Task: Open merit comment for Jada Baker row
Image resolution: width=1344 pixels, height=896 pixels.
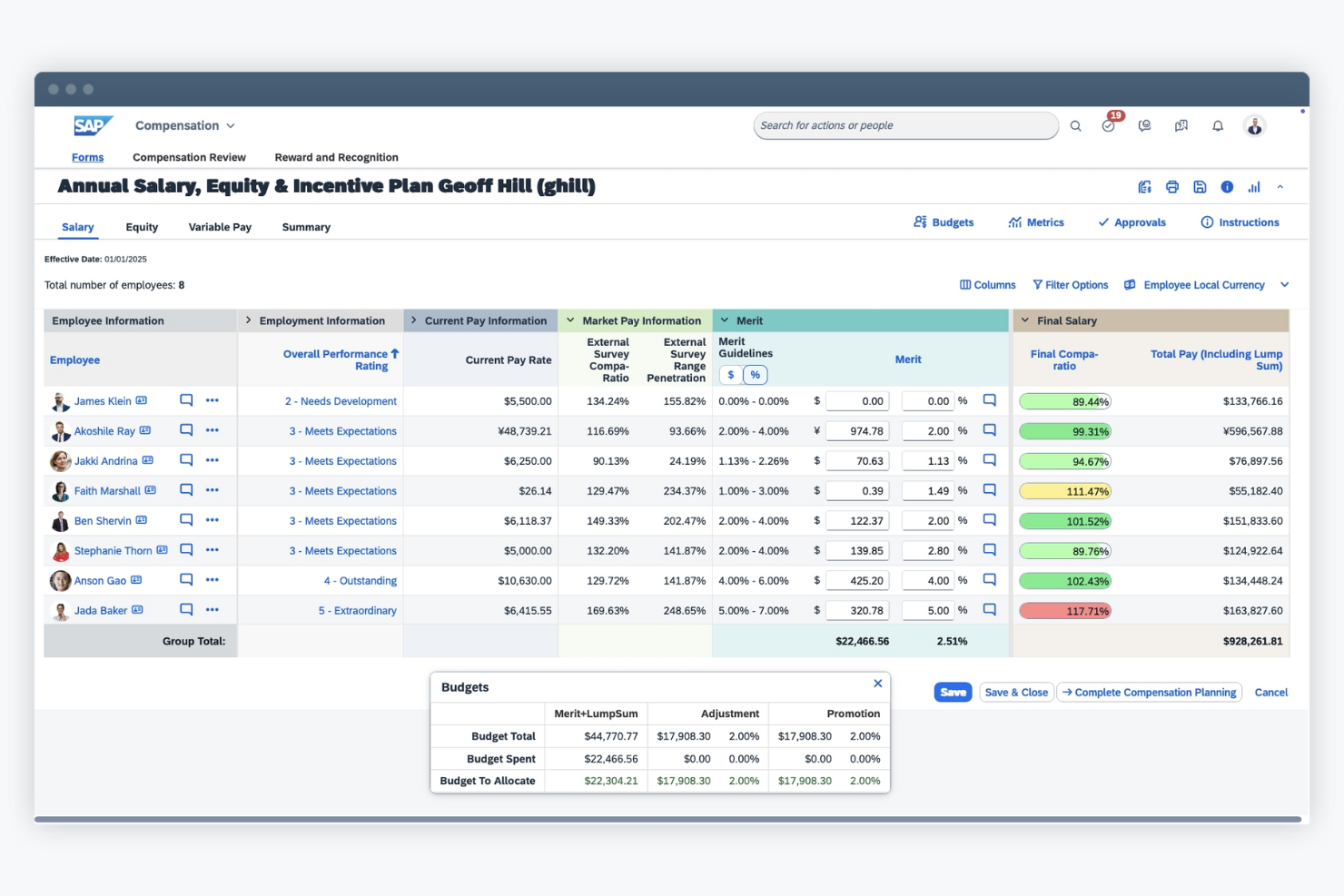Action: tap(990, 610)
